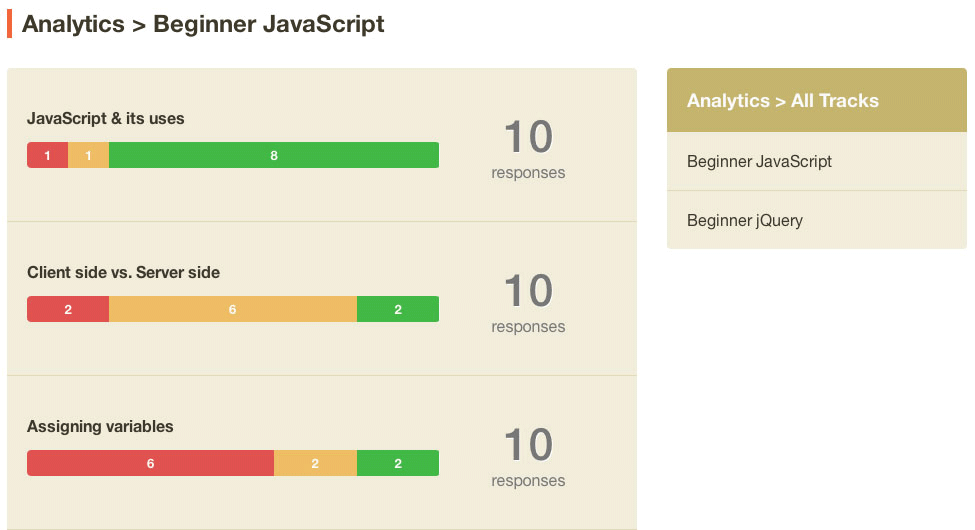
Task: Click red segment of Client side vs. Server side
Action: tap(68, 309)
